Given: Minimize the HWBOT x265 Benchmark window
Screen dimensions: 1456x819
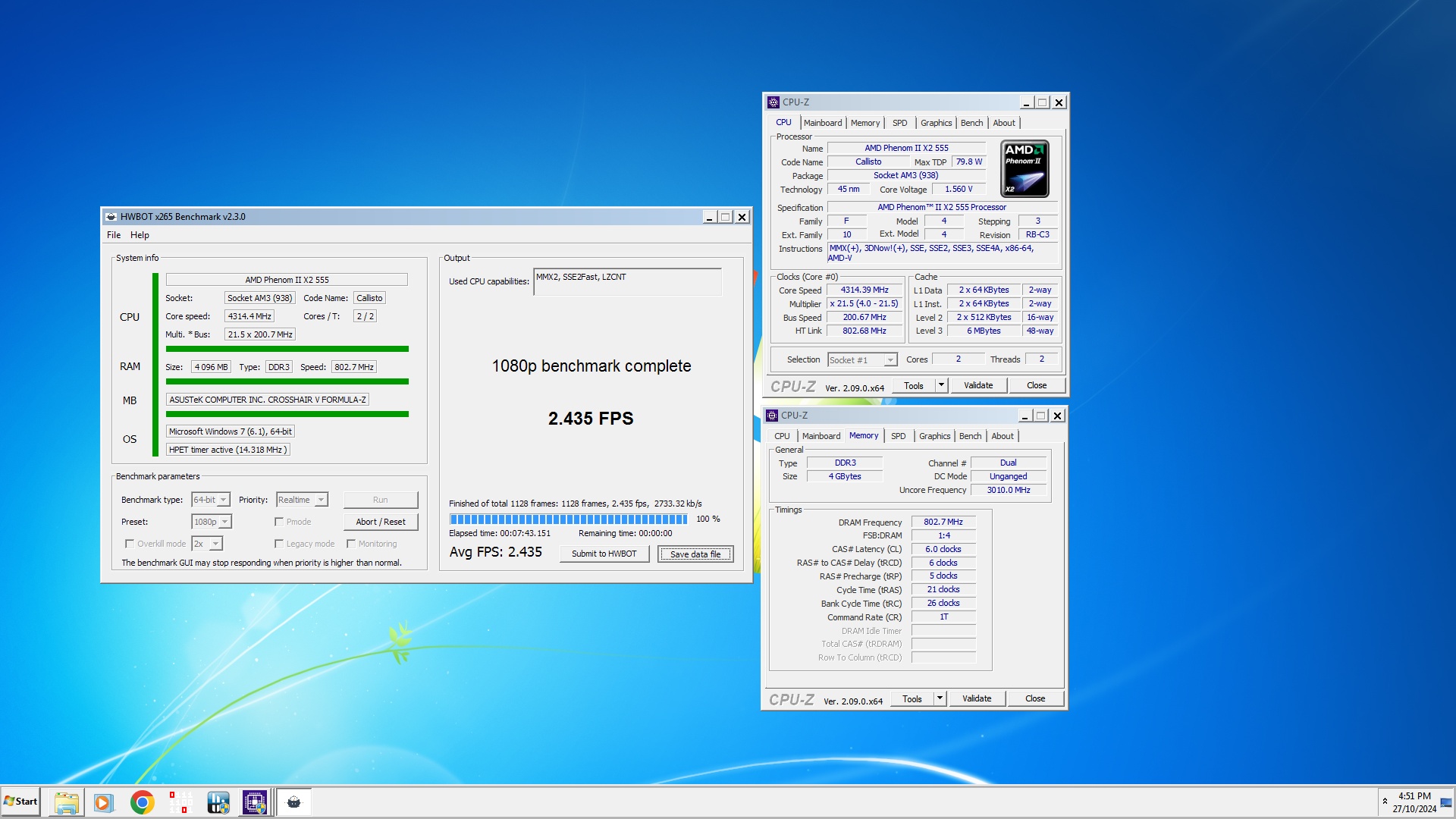Looking at the screenshot, I should (x=709, y=217).
